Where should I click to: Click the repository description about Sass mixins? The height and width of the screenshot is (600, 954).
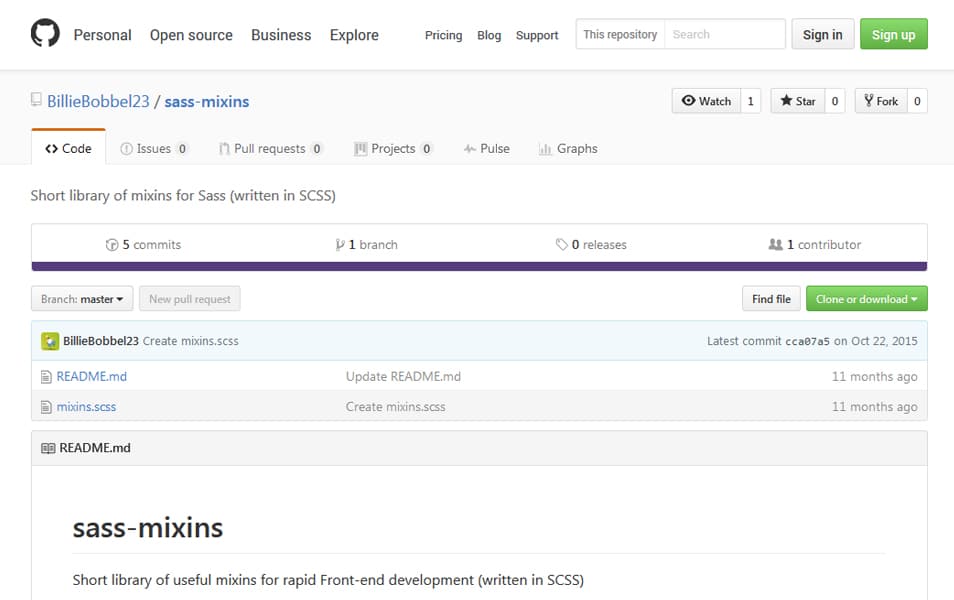coord(183,195)
